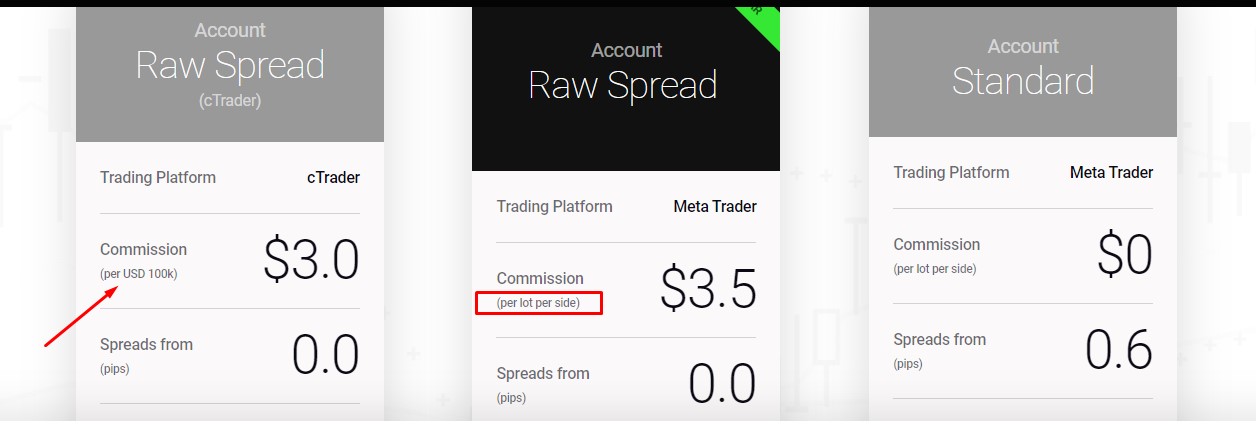Viewport: 1256px width, 425px height.
Task: Click the 'Spreads from' label in the cTrader card
Action: click(146, 344)
